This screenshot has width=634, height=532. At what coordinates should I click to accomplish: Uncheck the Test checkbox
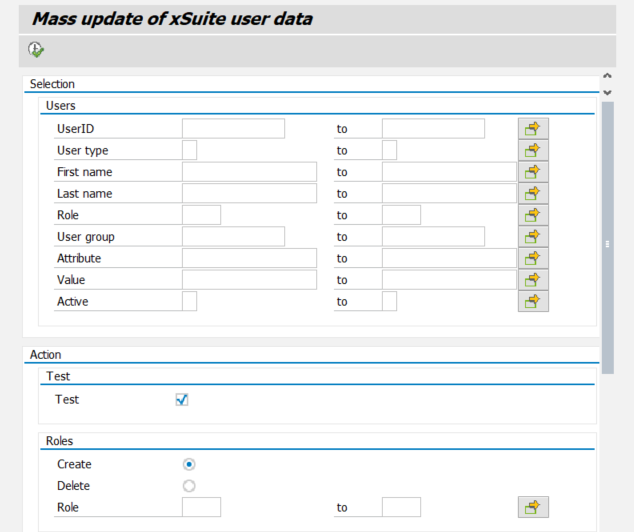pyautogui.click(x=182, y=399)
